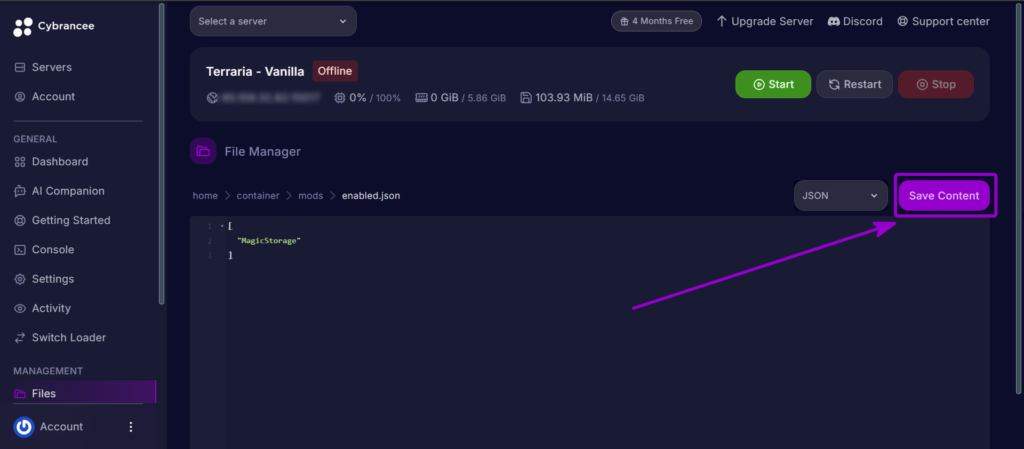Click the "MagicStorage" text in editor

click(268, 241)
